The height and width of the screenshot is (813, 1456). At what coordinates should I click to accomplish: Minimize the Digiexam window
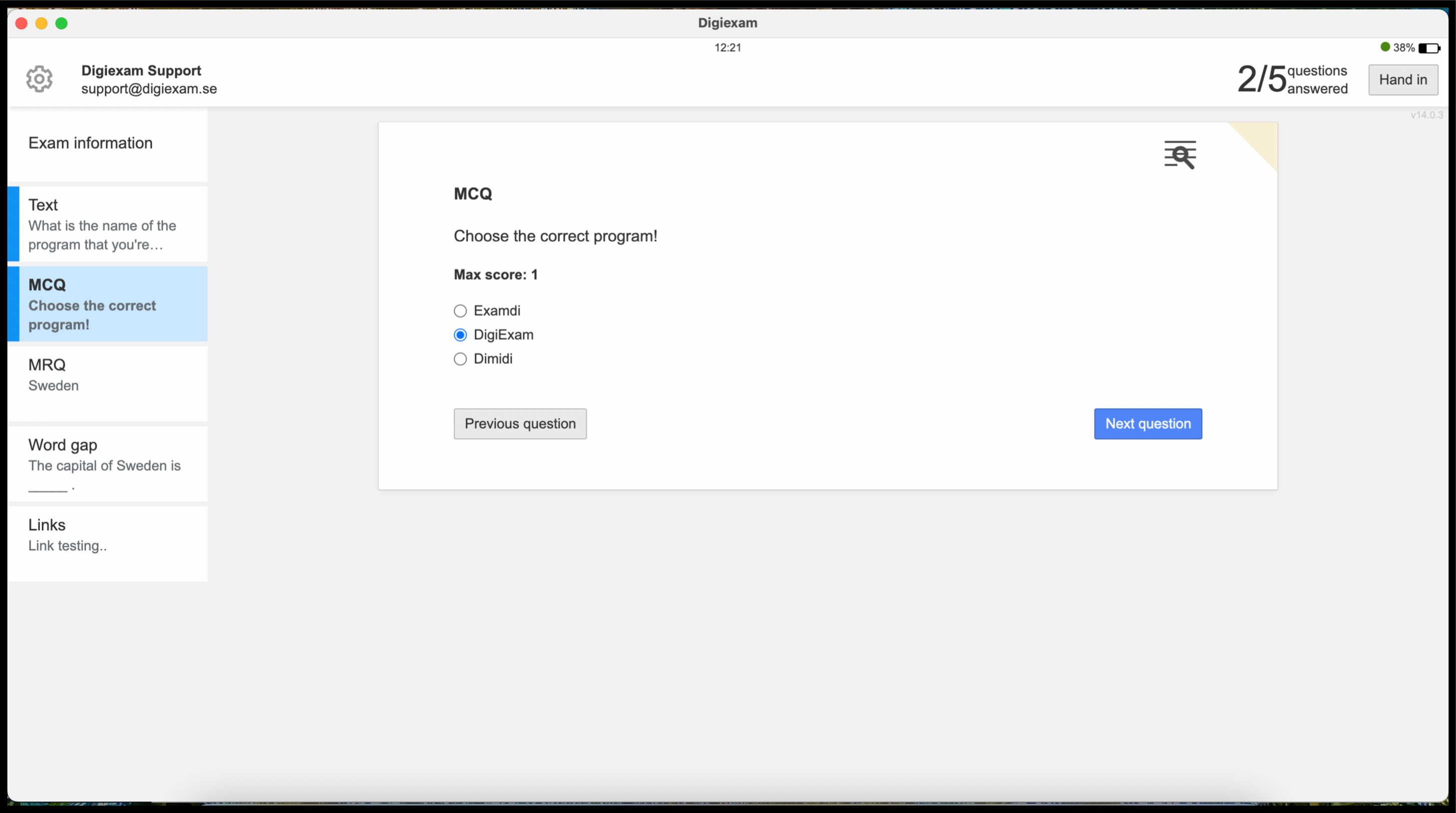click(x=41, y=23)
